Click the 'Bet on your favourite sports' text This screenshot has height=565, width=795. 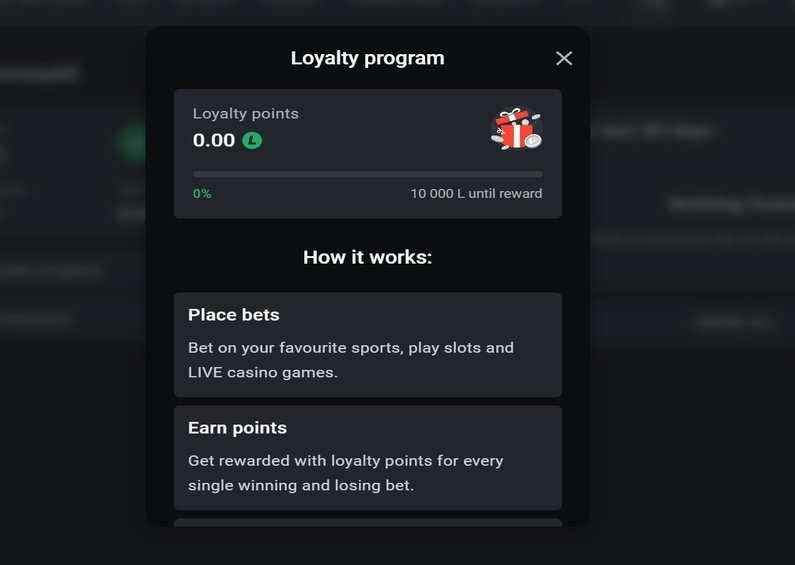pyautogui.click(x=296, y=348)
